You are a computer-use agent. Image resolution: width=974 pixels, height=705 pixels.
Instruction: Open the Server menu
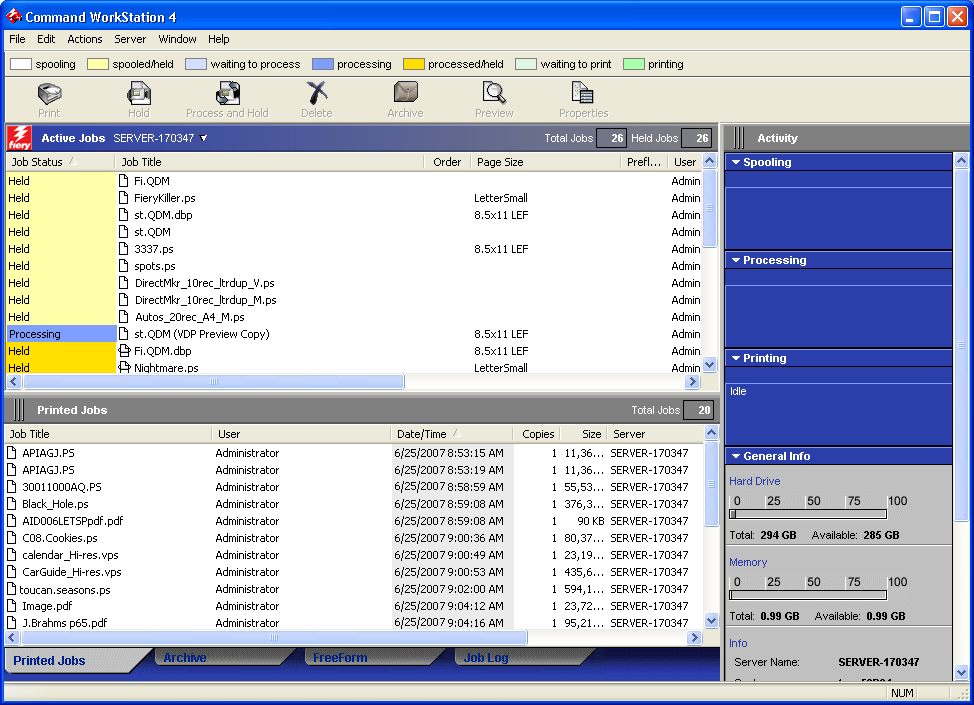(130, 39)
